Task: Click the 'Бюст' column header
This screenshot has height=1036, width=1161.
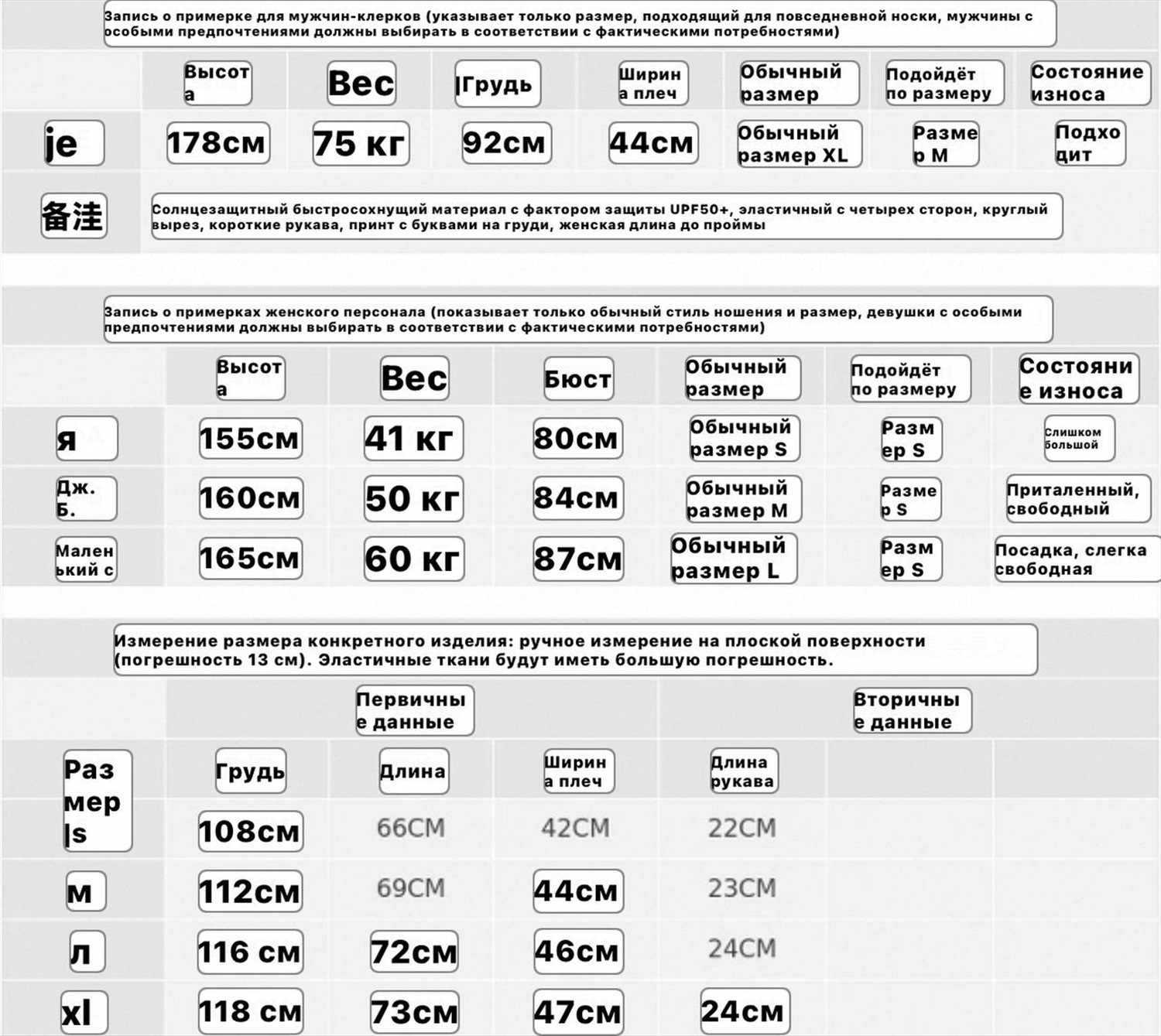Action: click(578, 378)
